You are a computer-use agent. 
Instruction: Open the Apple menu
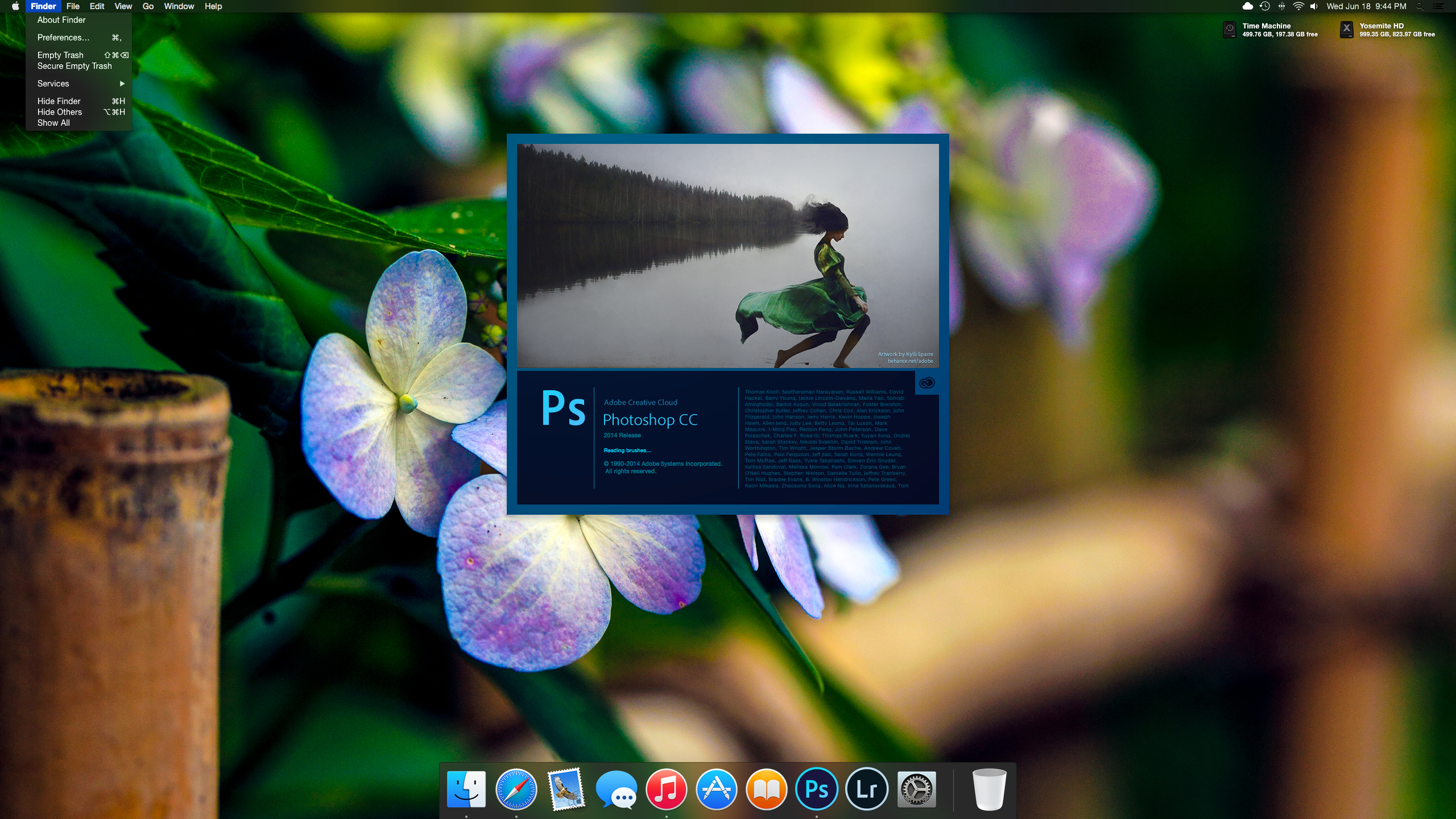[15, 6]
